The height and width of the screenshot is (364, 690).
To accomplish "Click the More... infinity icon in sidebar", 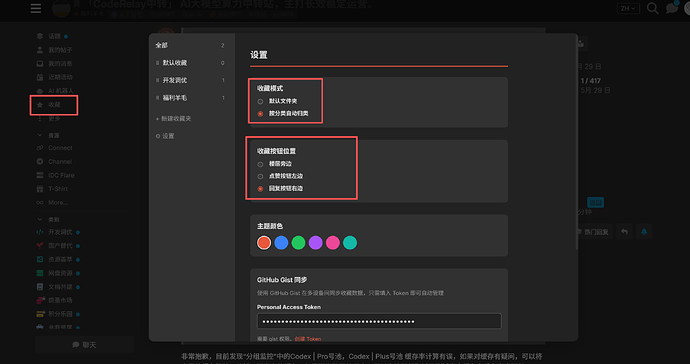I will click(40, 202).
